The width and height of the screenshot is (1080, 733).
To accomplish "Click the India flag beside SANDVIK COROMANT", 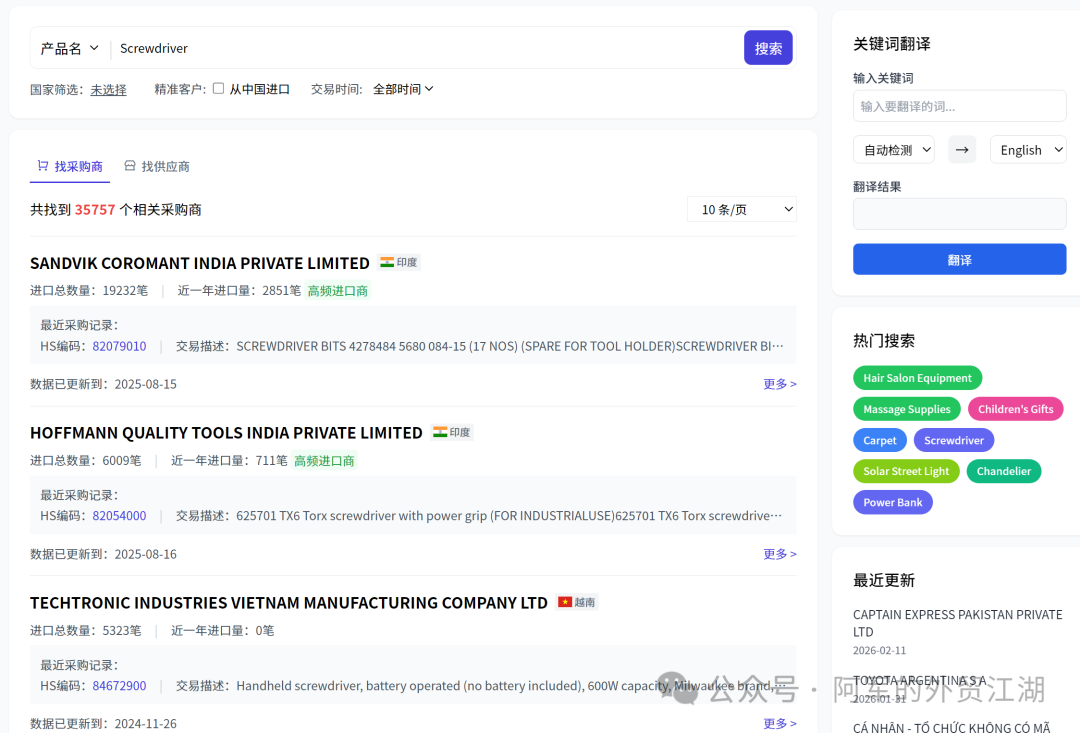I will 398,262.
